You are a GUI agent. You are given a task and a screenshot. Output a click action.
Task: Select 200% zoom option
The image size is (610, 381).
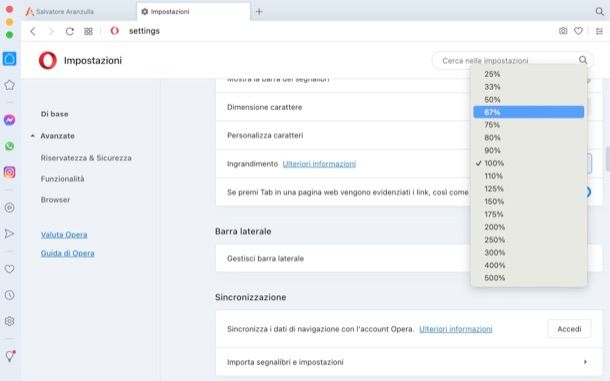[x=528, y=227]
